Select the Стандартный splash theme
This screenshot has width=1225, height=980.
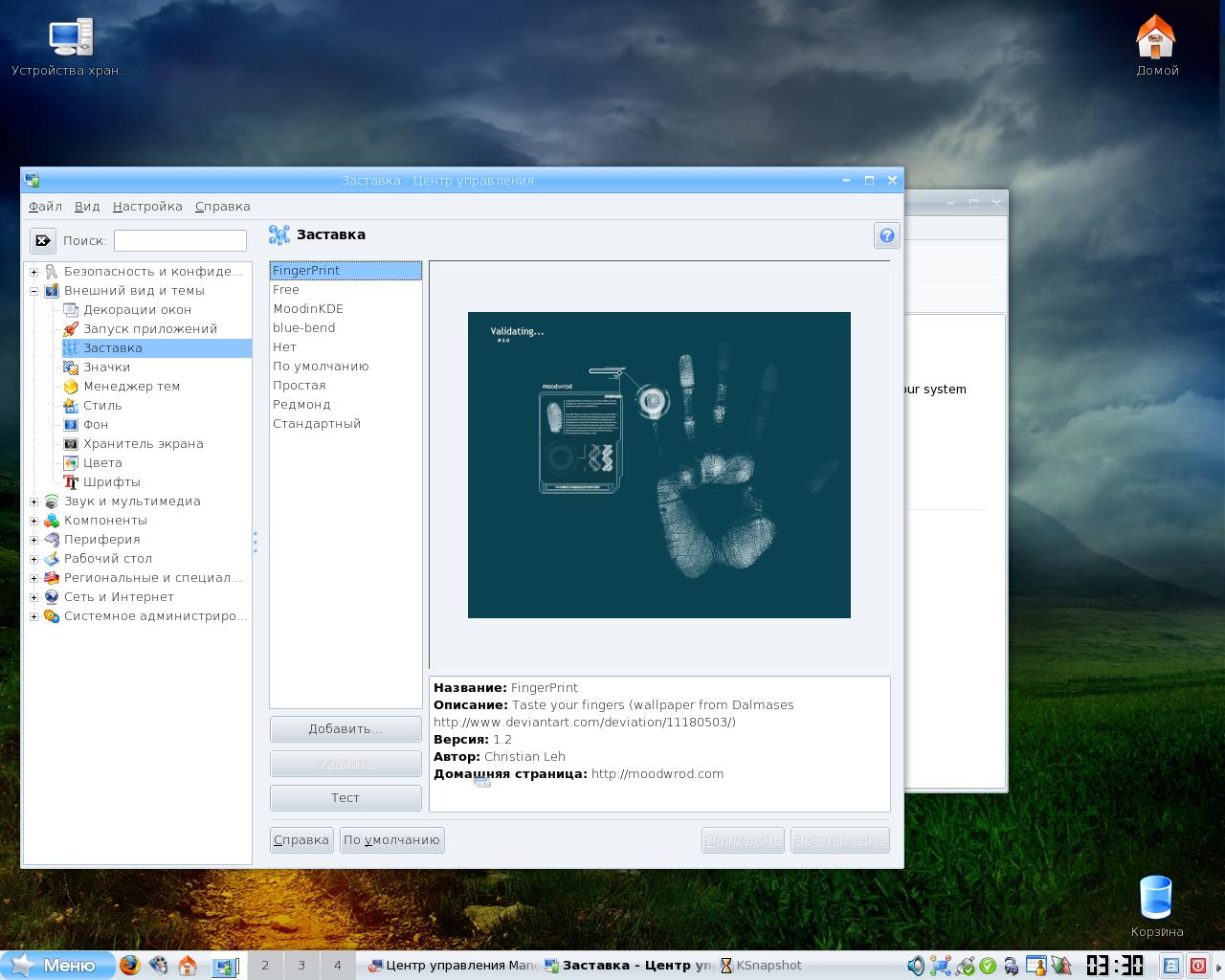(x=345, y=424)
